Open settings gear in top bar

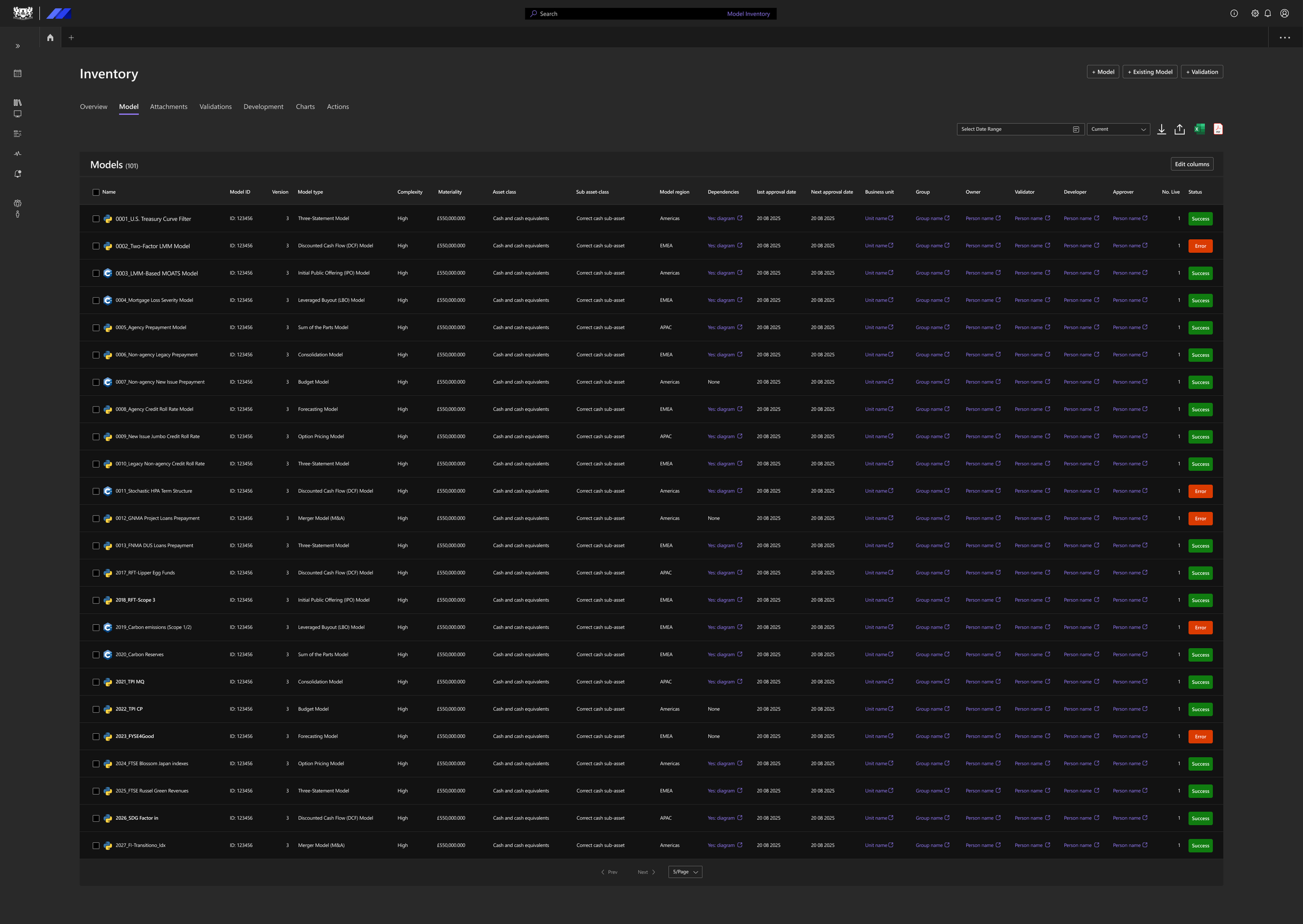tap(1255, 14)
